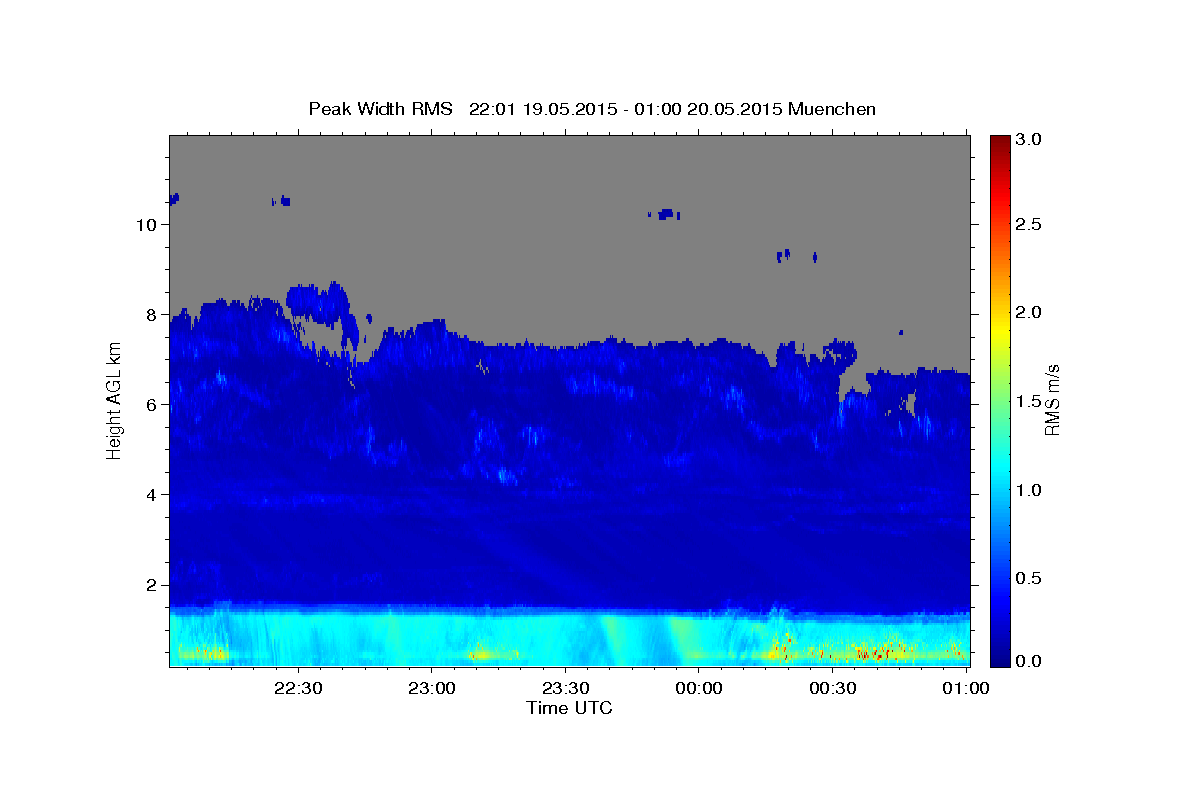Click the height tick label 6
Screen dimensions: 1200x800
[150, 404]
